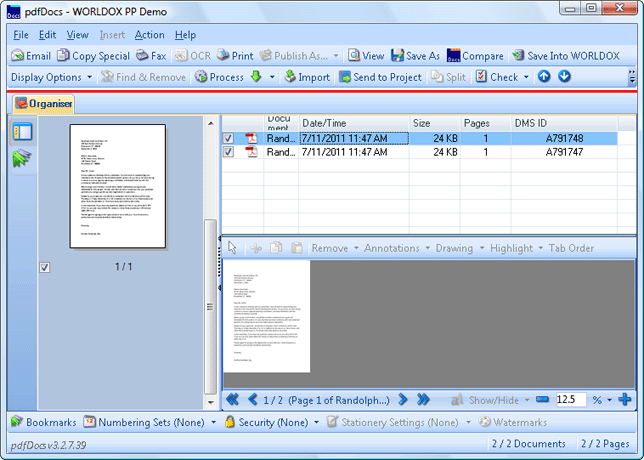Uncheck the document row A791748 checkbox
The width and height of the screenshot is (644, 460).
(228, 138)
